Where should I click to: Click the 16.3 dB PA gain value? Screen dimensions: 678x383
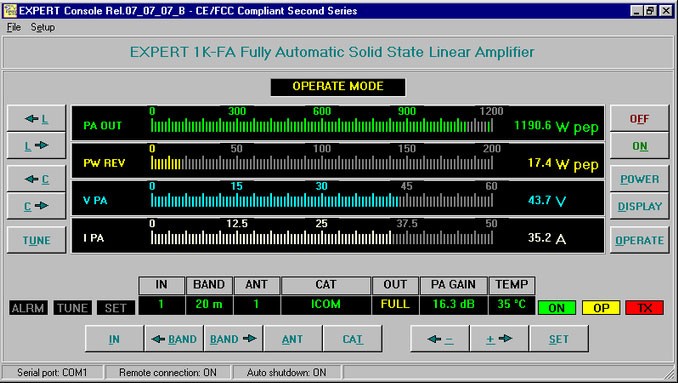[x=454, y=304]
